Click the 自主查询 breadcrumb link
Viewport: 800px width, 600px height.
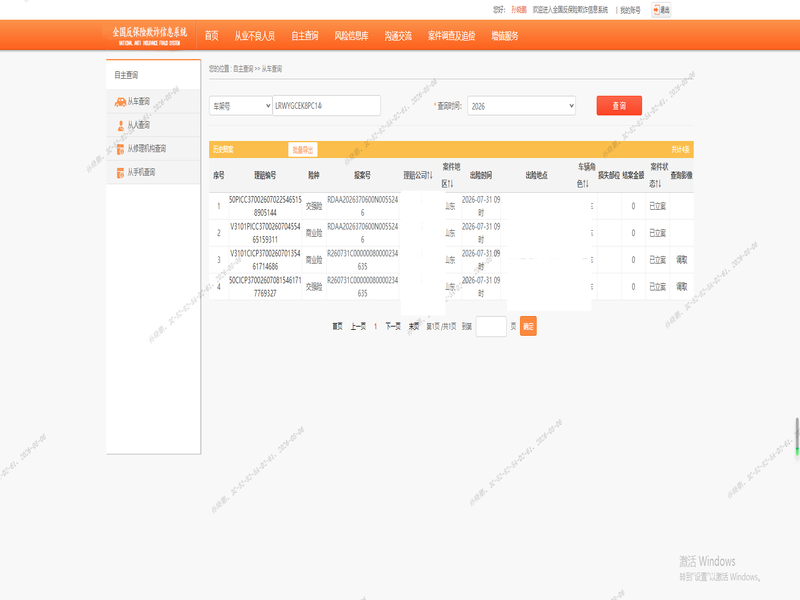pyautogui.click(x=243, y=69)
